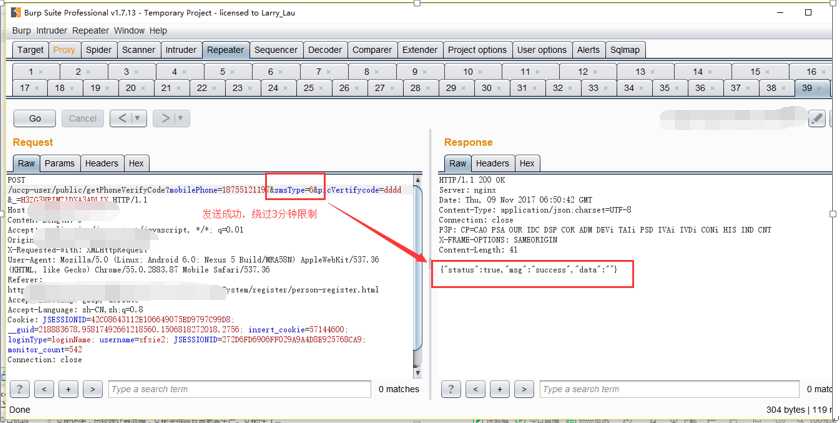This screenshot has width=840, height=423.
Task: Open the Repeater menu
Action: click(91, 31)
